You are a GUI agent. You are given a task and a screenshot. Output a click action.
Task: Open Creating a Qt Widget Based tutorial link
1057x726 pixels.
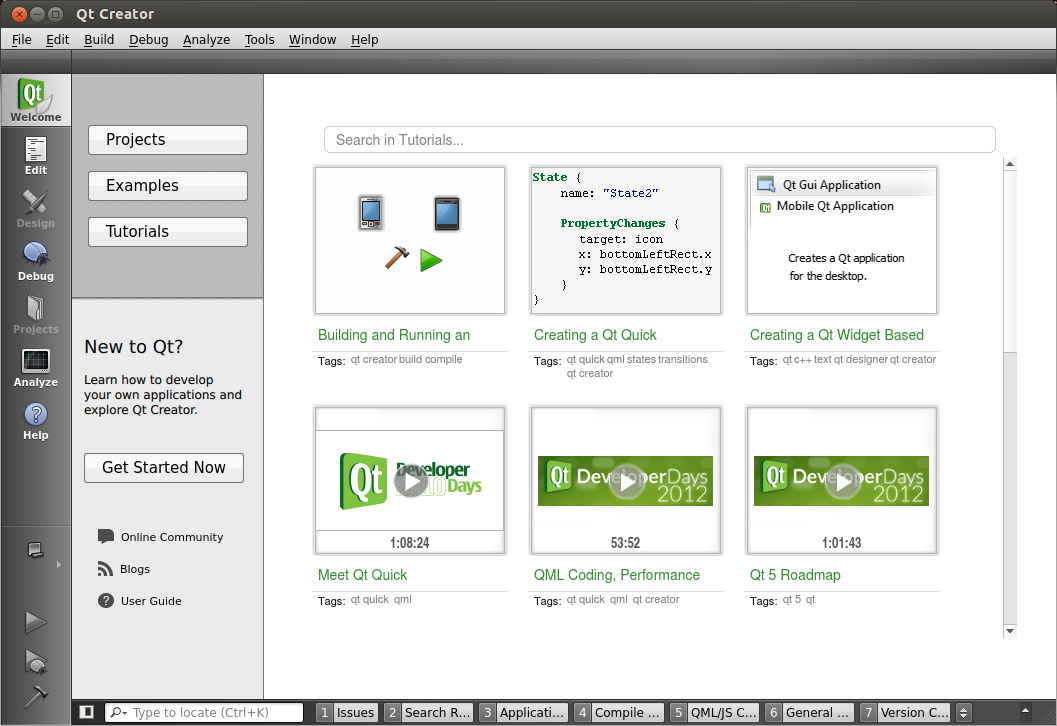(x=837, y=335)
